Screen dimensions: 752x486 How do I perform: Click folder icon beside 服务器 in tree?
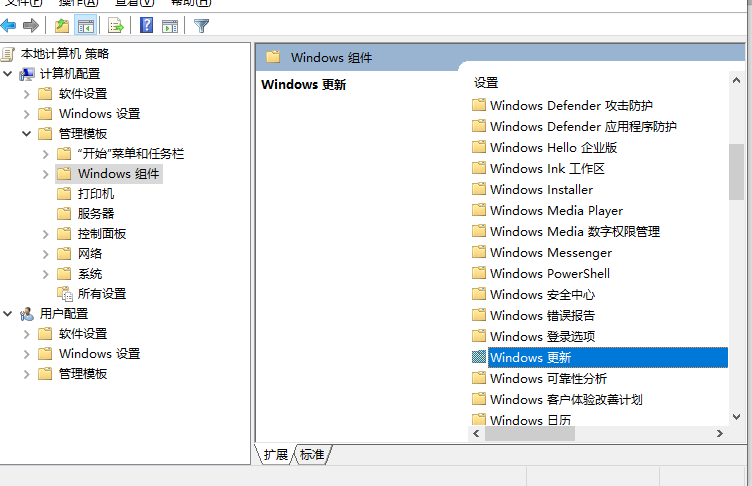point(64,213)
